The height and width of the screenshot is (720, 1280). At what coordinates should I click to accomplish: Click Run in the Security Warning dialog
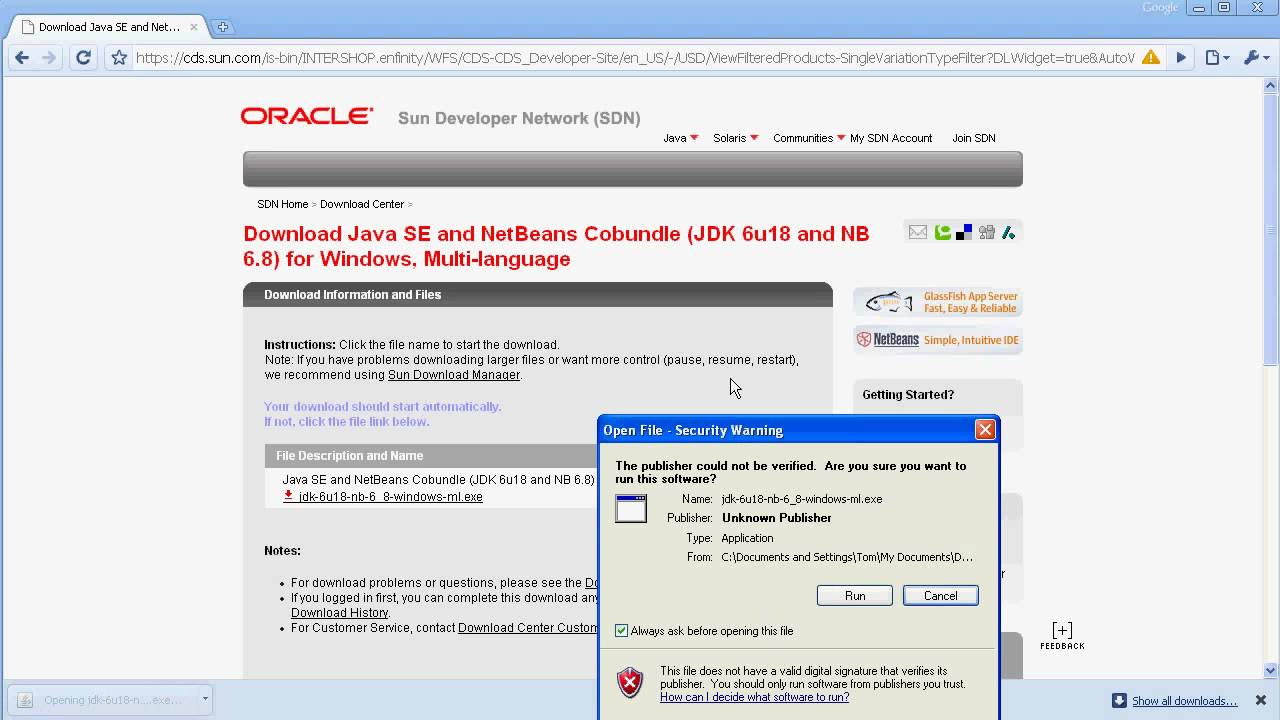coord(855,596)
